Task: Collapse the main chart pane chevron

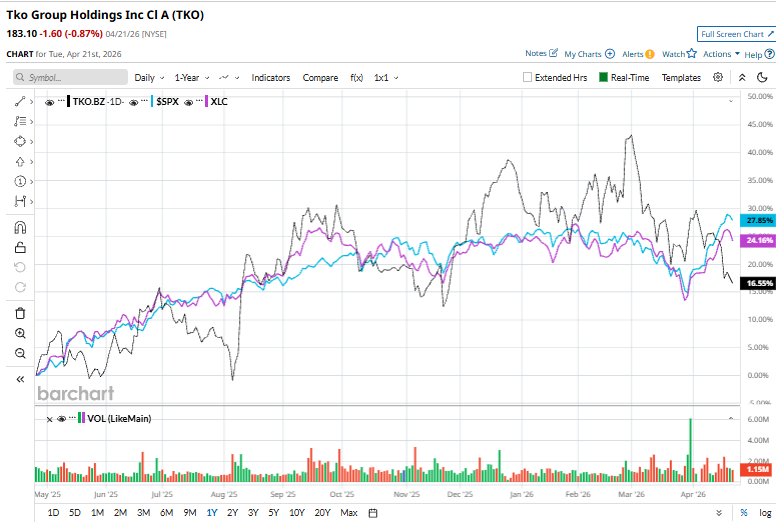Action: point(731,101)
